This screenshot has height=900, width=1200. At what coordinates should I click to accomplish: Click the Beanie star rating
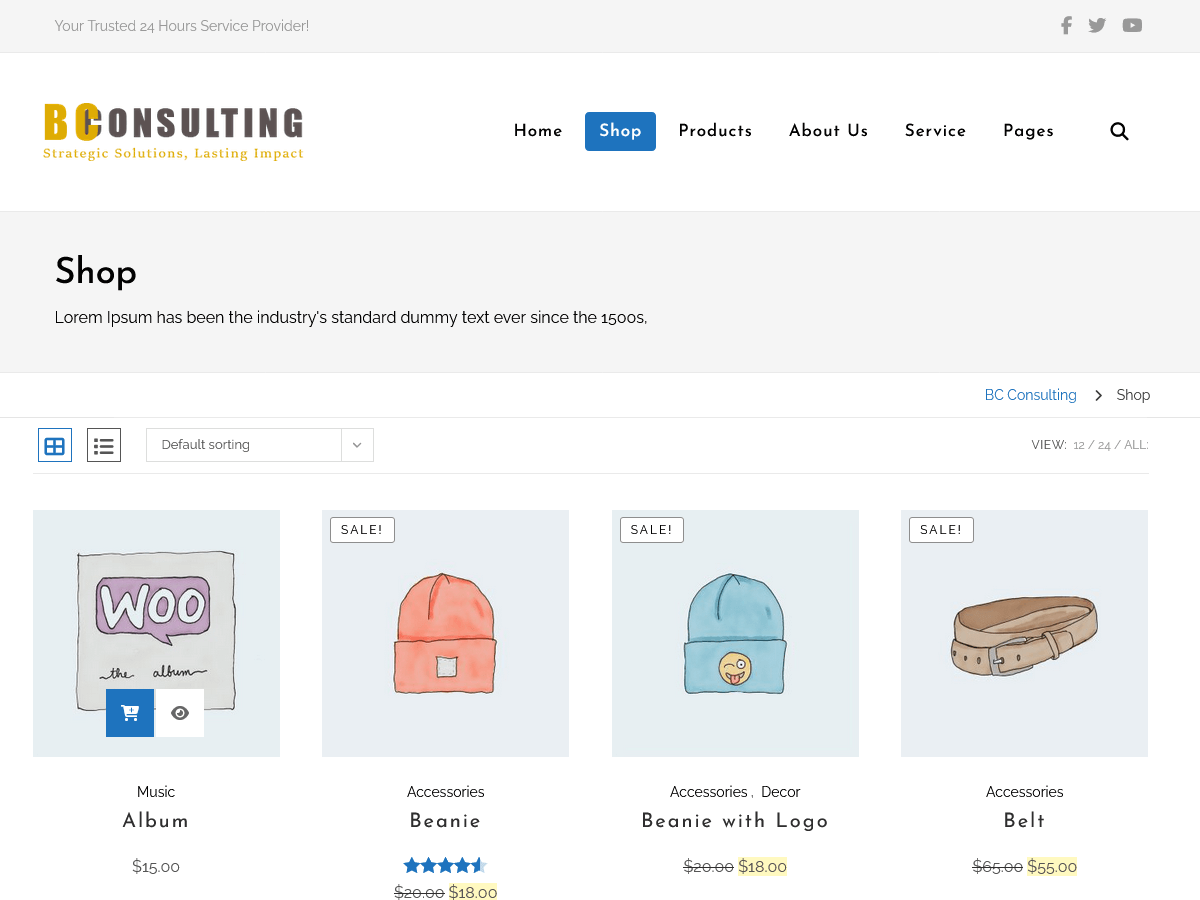pos(445,864)
